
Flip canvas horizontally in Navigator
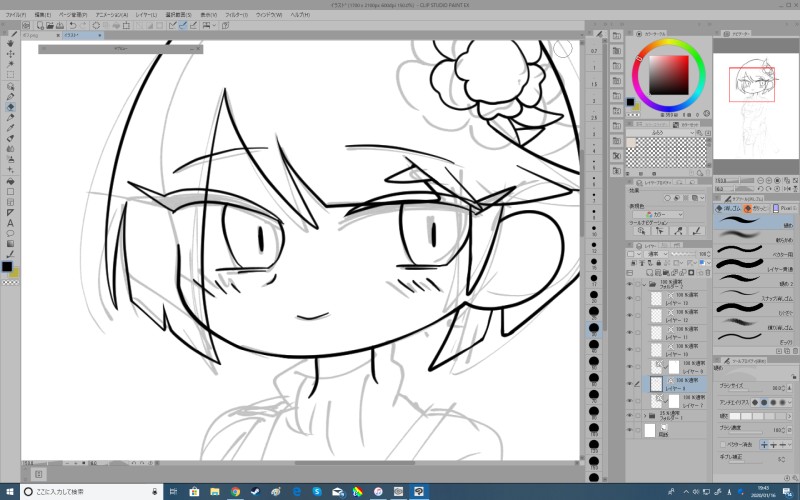[x=786, y=189]
